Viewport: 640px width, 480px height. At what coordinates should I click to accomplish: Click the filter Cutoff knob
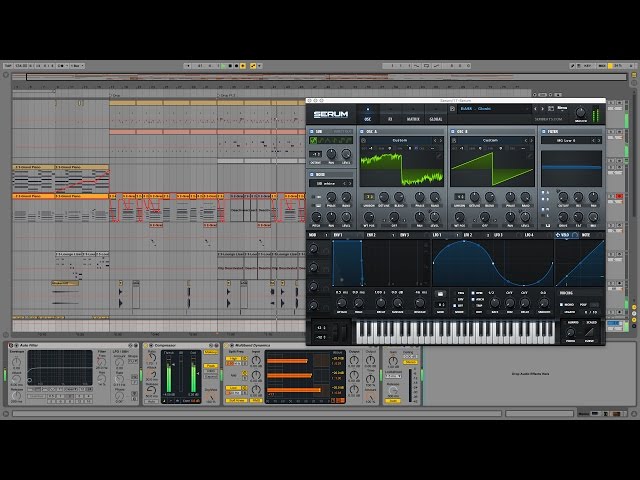563,197
